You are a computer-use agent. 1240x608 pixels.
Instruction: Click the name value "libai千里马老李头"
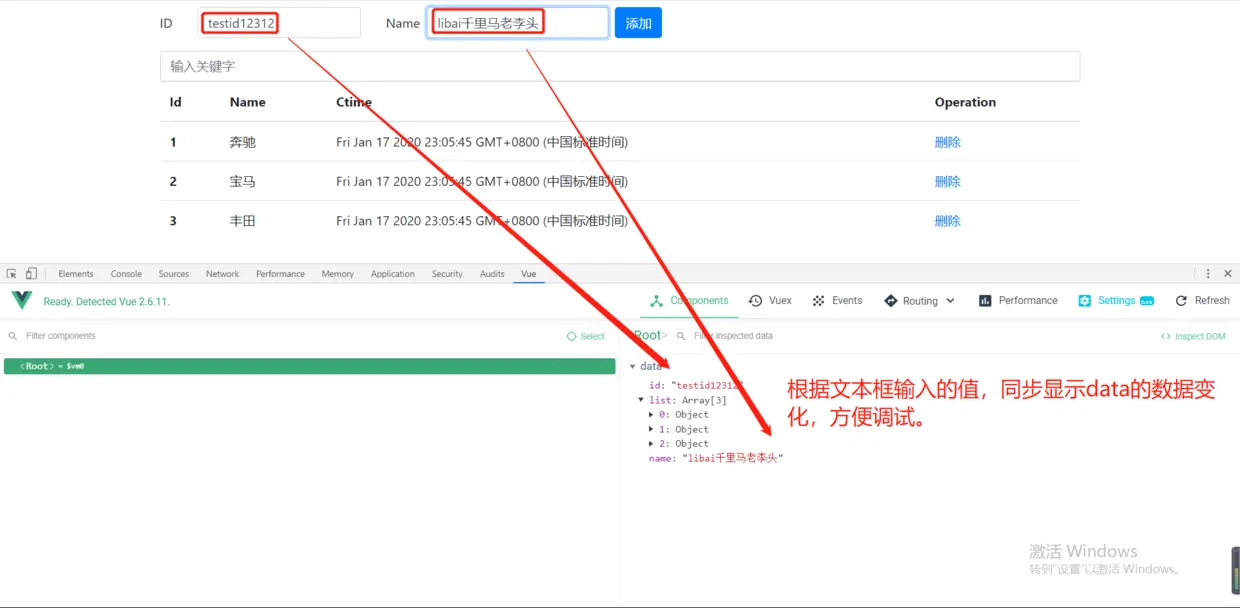click(732, 458)
